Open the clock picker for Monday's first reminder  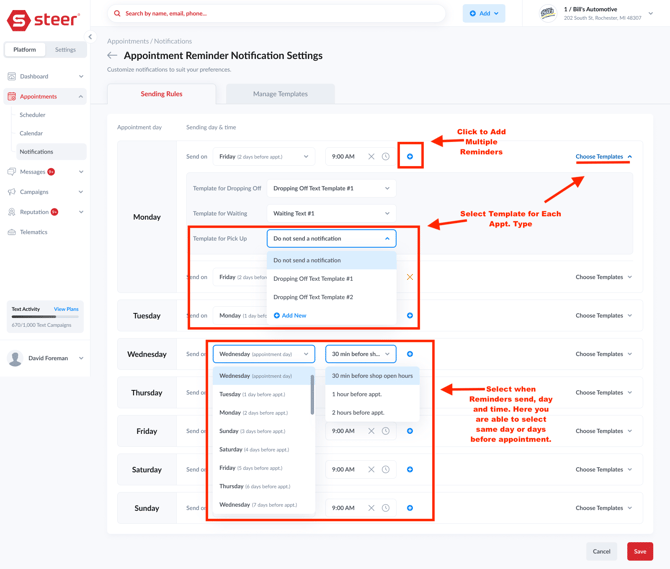tap(386, 157)
